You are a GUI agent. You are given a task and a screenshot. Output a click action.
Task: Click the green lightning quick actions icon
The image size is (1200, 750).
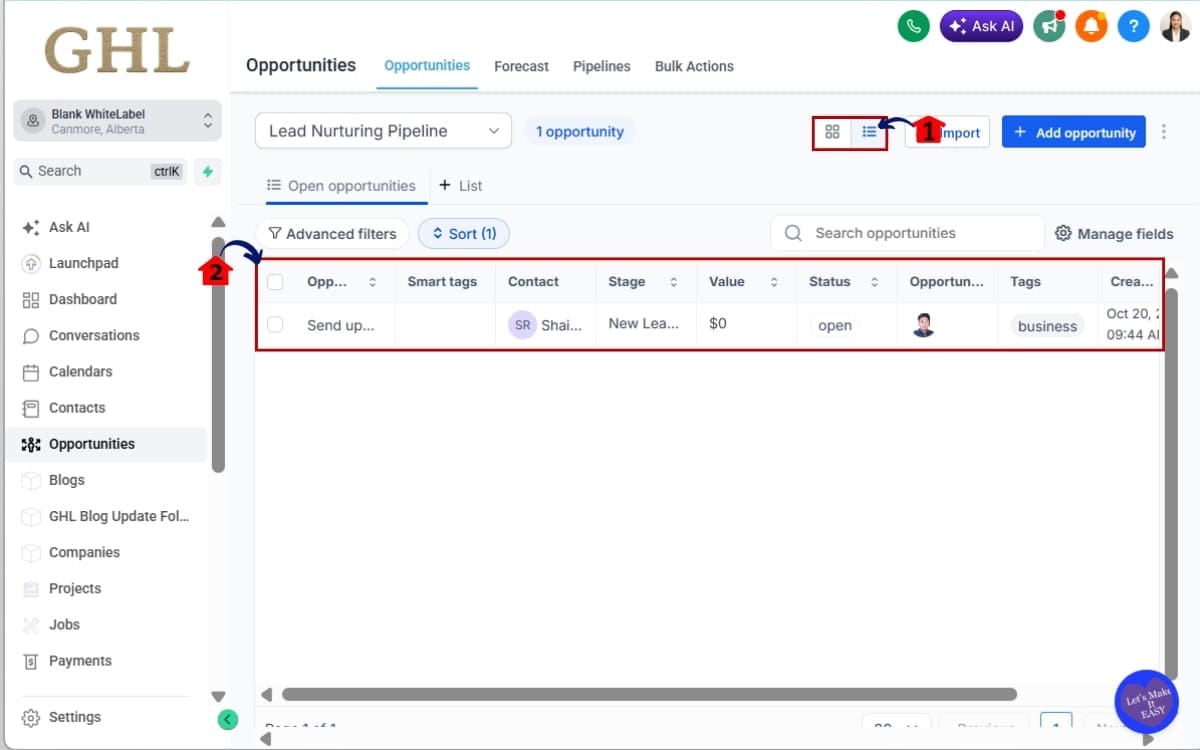207,171
